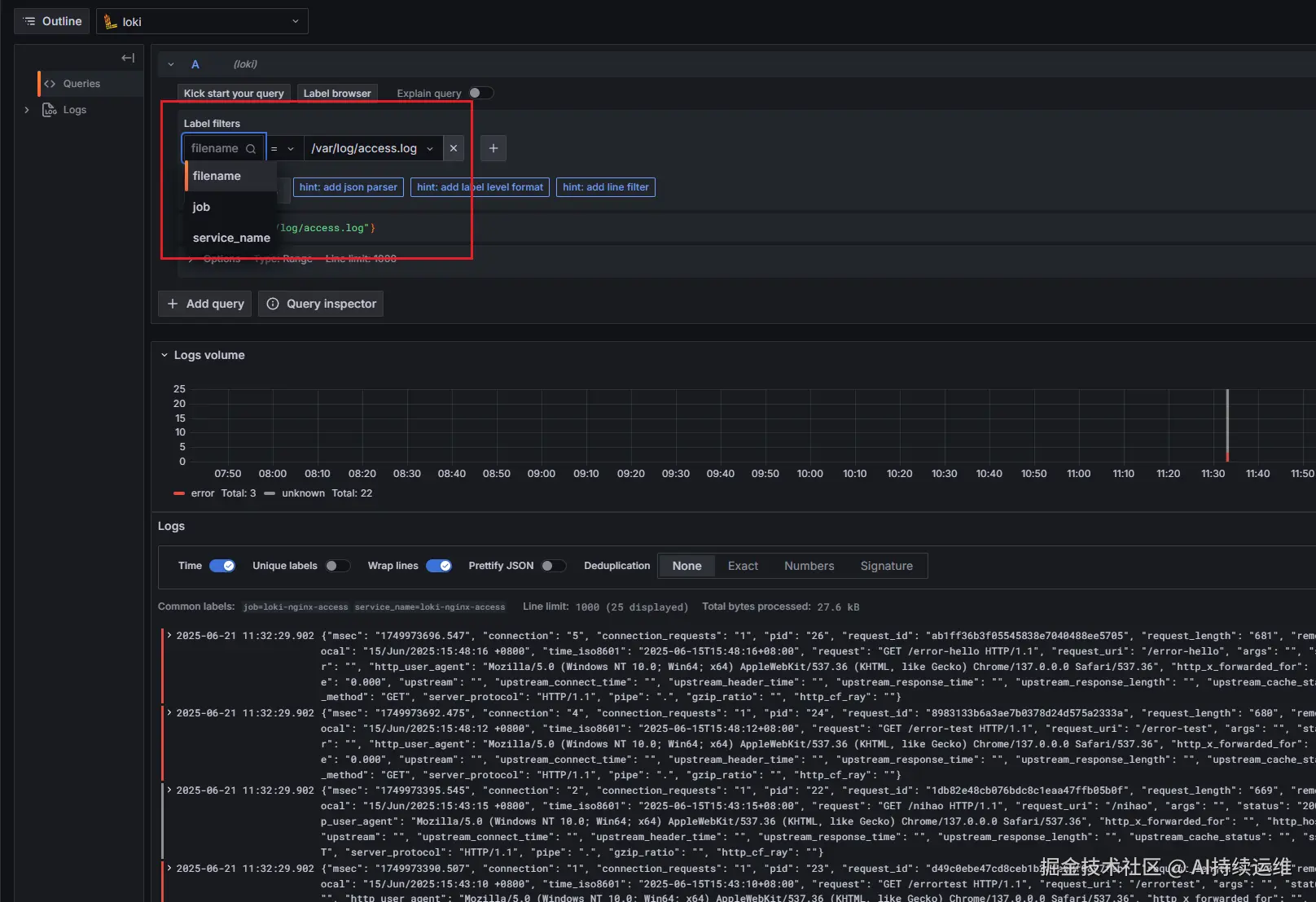The height and width of the screenshot is (902, 1316).
Task: Click the log volume bar near 11:30
Action: point(1227,426)
